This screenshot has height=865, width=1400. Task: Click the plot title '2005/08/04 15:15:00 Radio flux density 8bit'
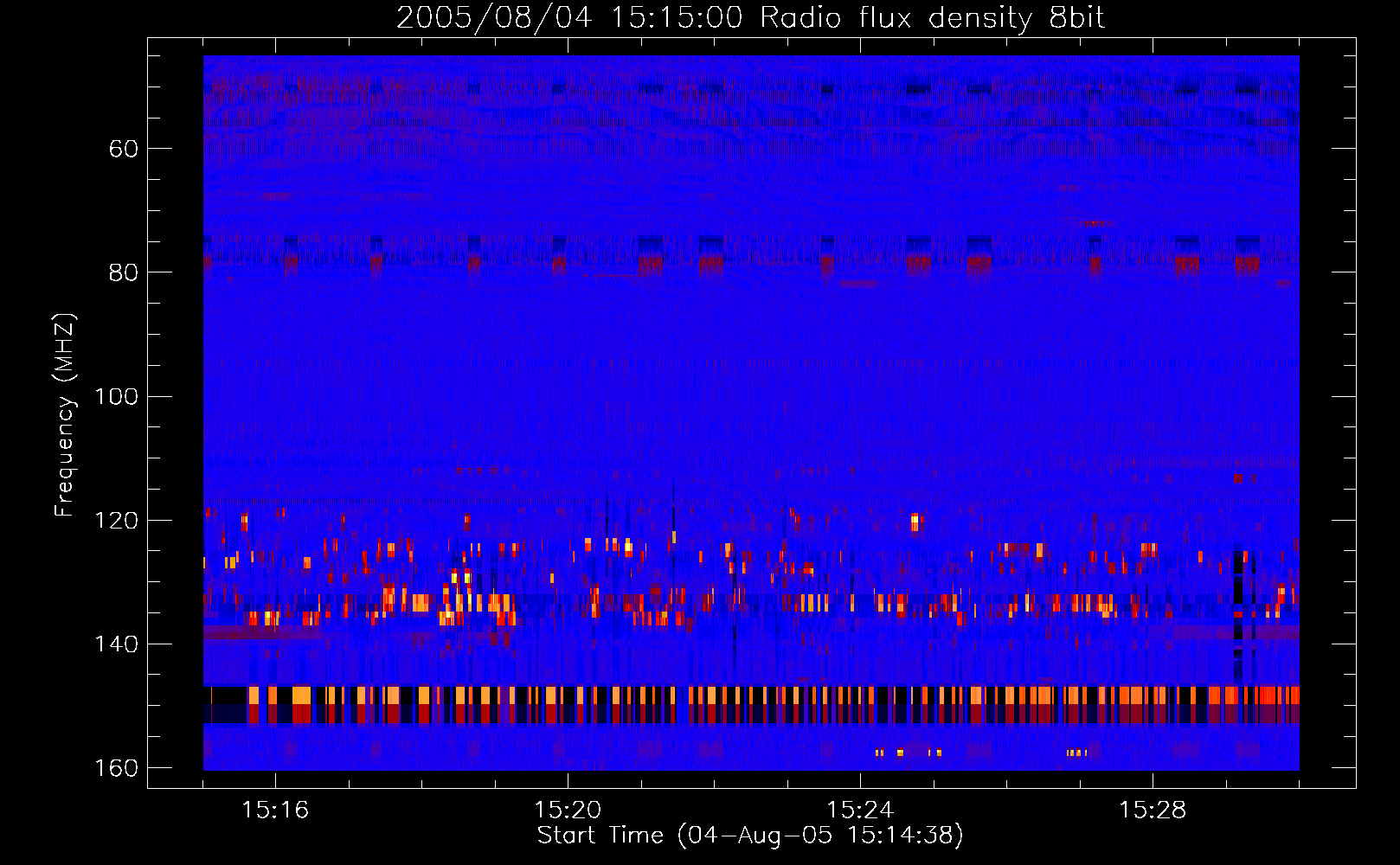pyautogui.click(x=750, y=18)
